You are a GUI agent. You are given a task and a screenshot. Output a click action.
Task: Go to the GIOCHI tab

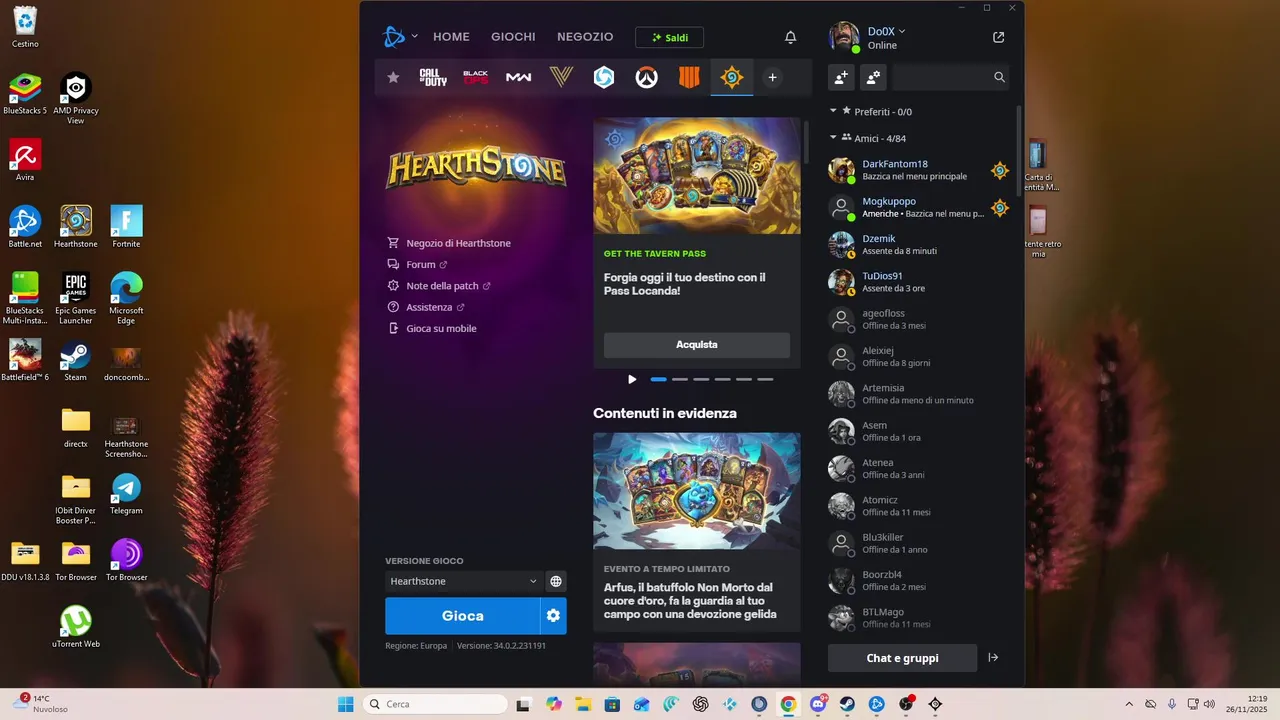coord(513,37)
